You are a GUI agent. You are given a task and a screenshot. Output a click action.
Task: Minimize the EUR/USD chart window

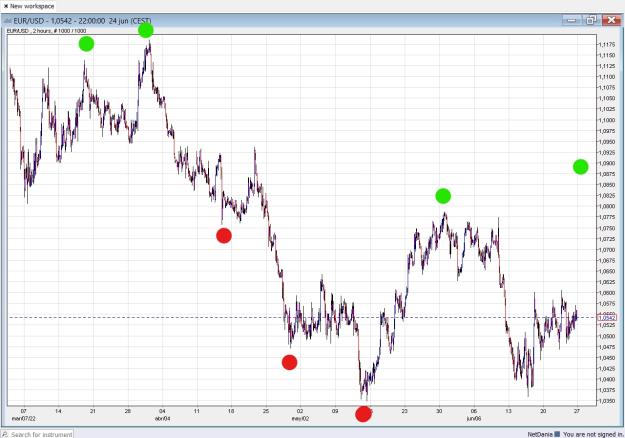(x=572, y=20)
